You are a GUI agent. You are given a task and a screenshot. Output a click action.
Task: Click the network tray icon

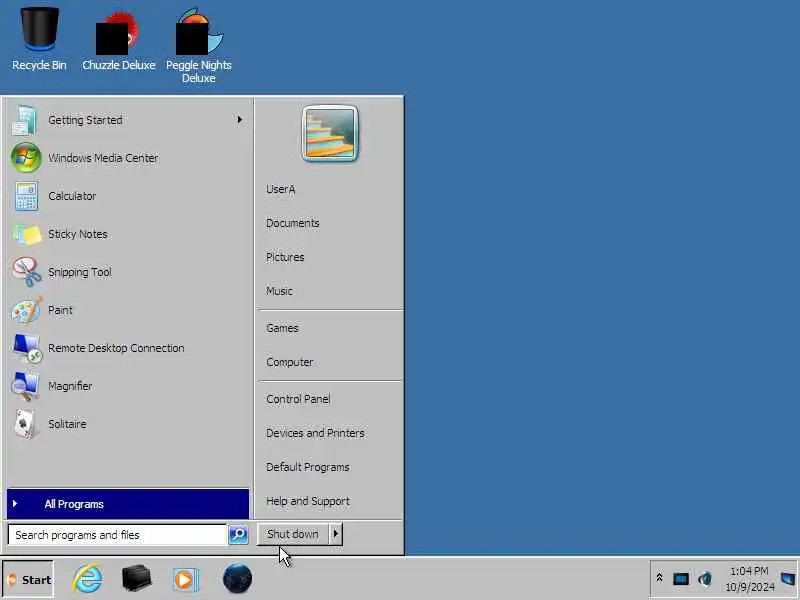681,579
